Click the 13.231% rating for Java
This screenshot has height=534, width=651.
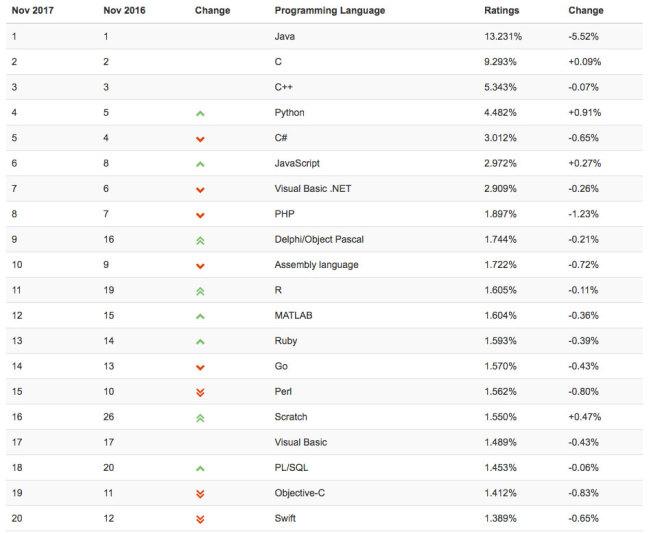(x=501, y=36)
